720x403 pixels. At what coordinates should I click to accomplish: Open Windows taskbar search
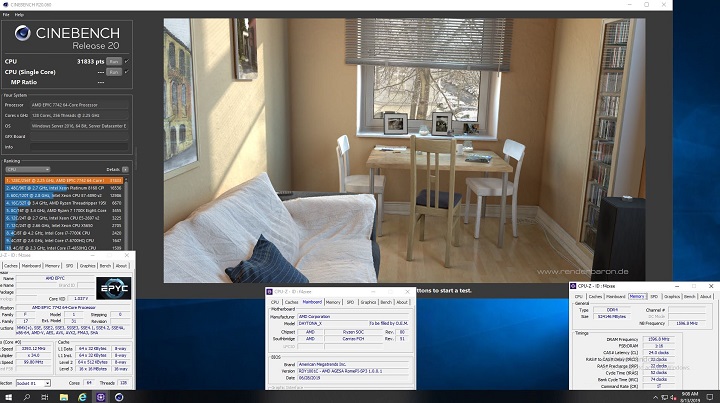[27, 397]
